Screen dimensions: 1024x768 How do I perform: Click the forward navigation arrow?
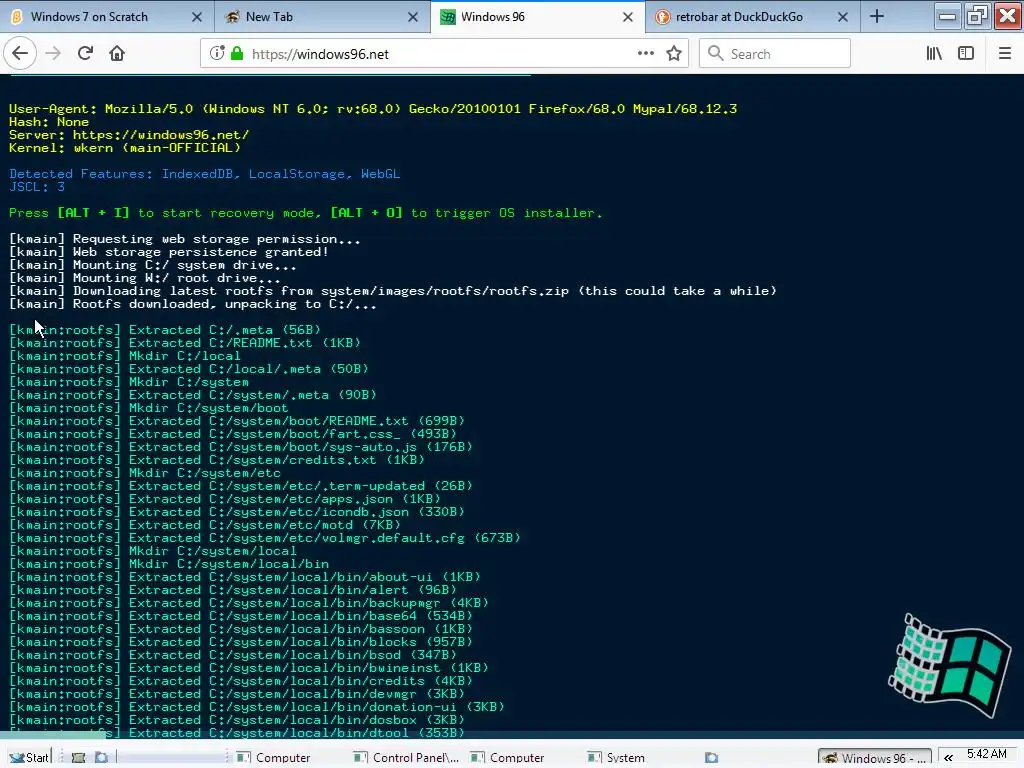54,54
